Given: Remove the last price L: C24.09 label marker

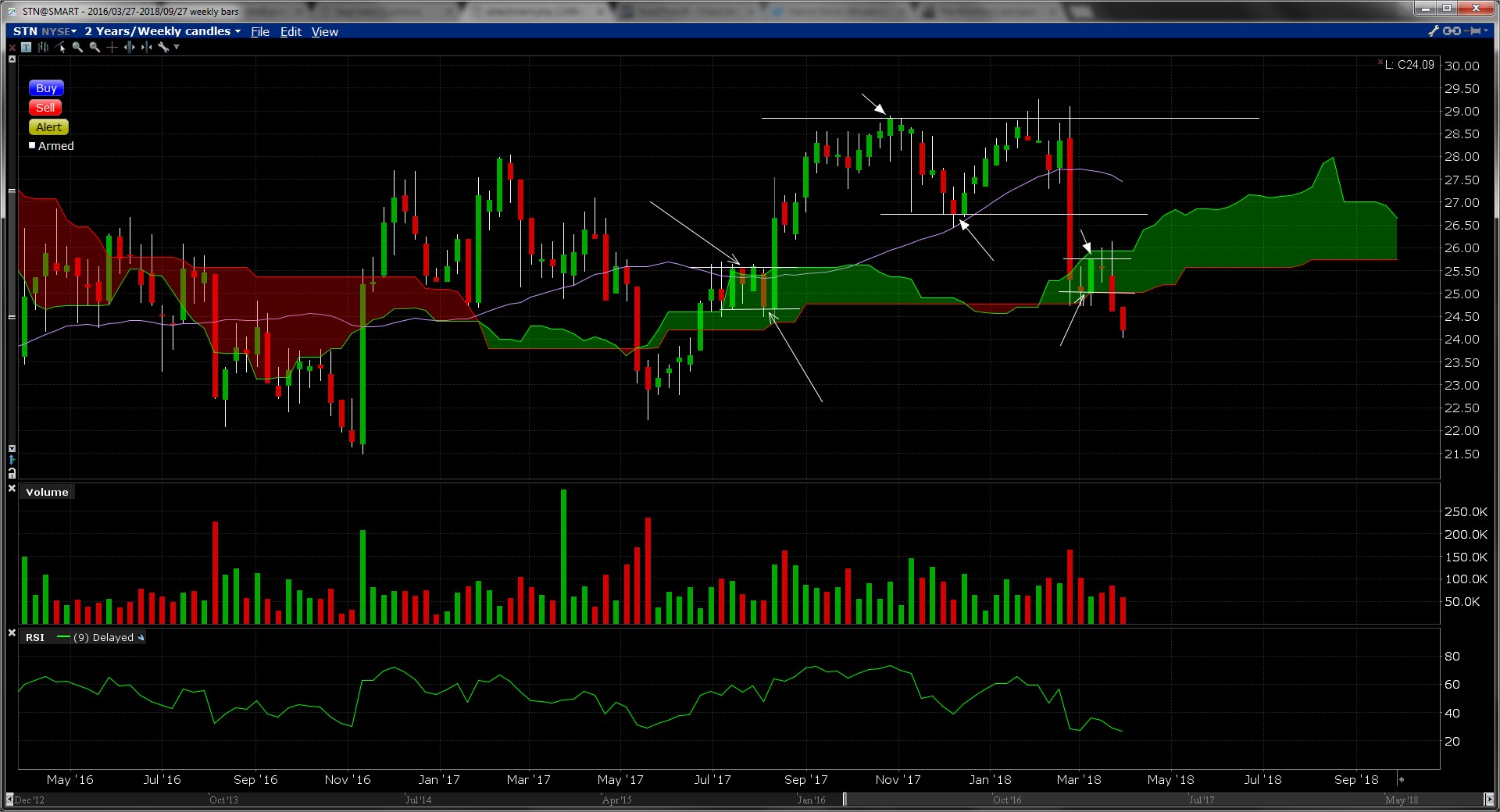Looking at the screenshot, I should [x=1380, y=62].
